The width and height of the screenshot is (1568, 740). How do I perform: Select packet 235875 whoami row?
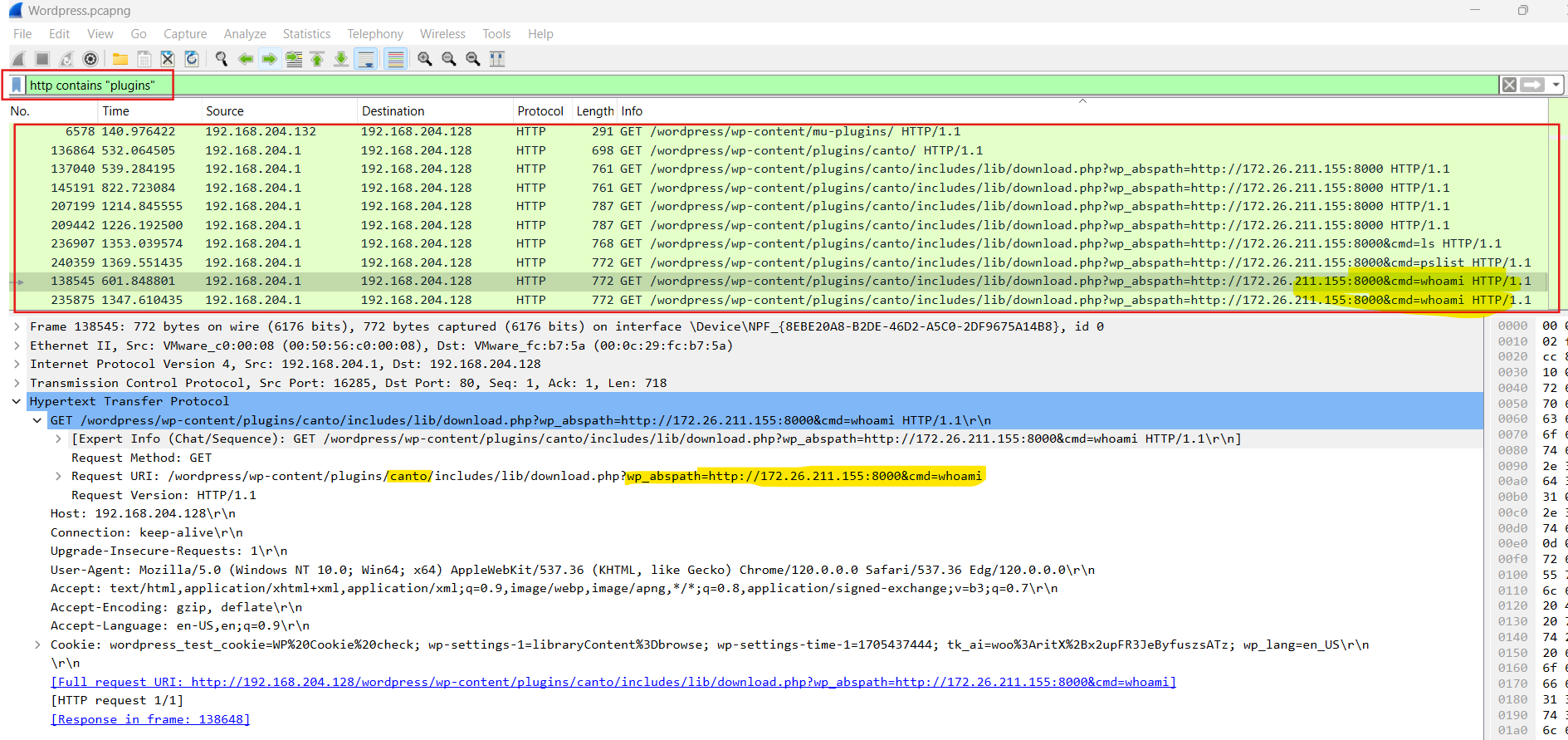[x=778, y=300]
